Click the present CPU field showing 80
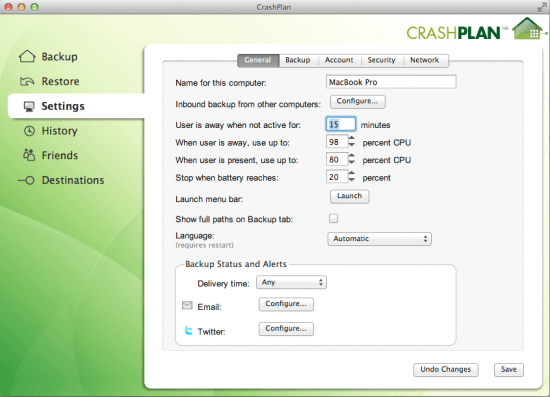Screen dimensions: 550x397 pos(337,160)
